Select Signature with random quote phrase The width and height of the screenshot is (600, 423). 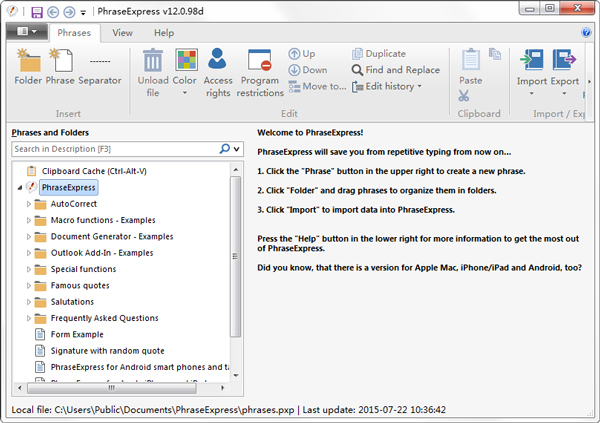(x=108, y=351)
